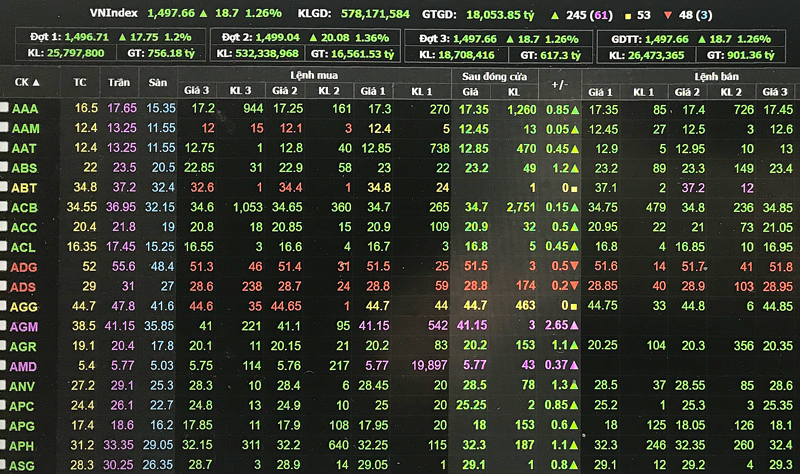
Task: Click AGM change value 2.65
Action: (x=557, y=326)
